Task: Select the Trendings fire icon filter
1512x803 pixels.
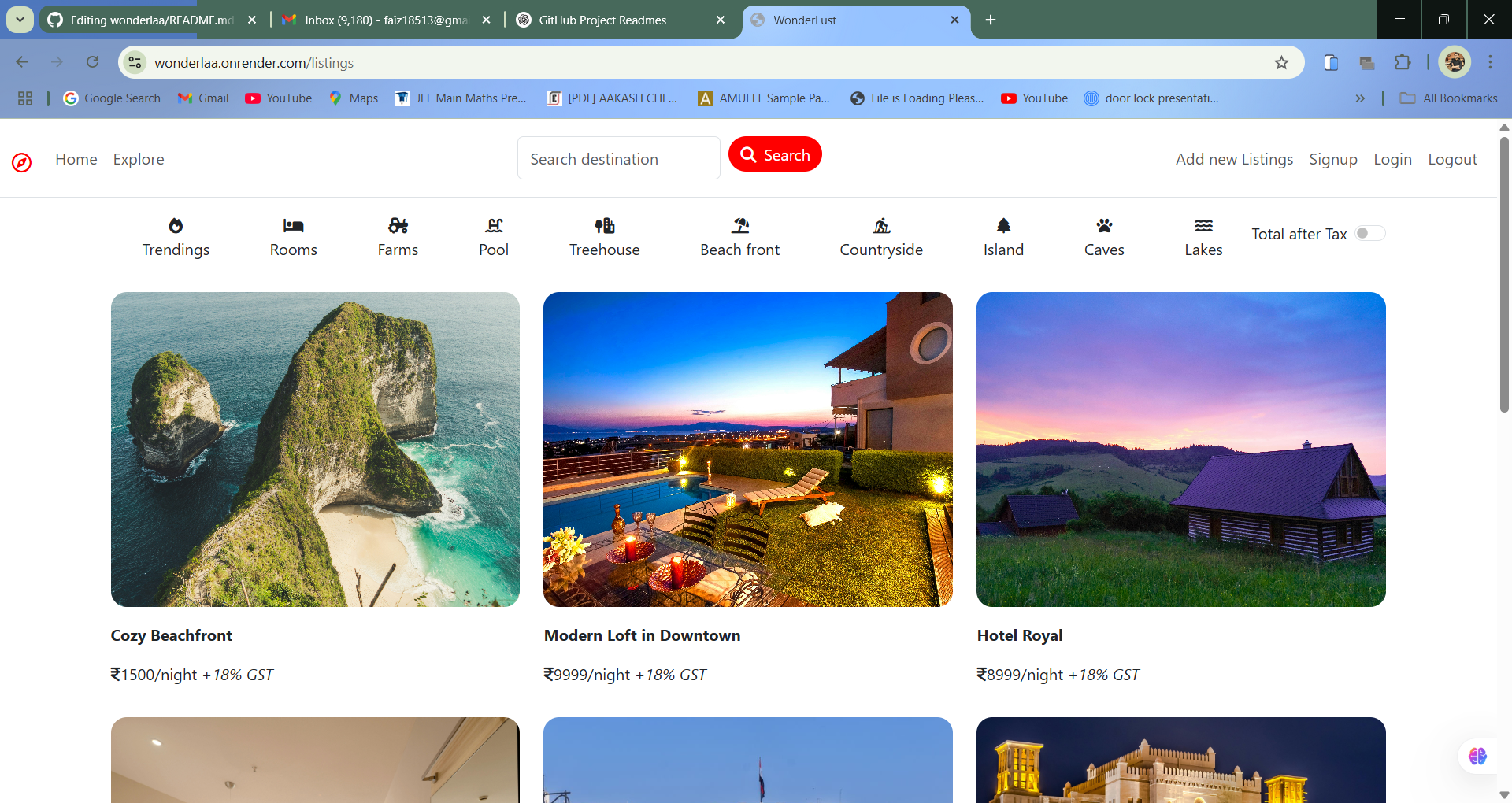Action: [176, 226]
